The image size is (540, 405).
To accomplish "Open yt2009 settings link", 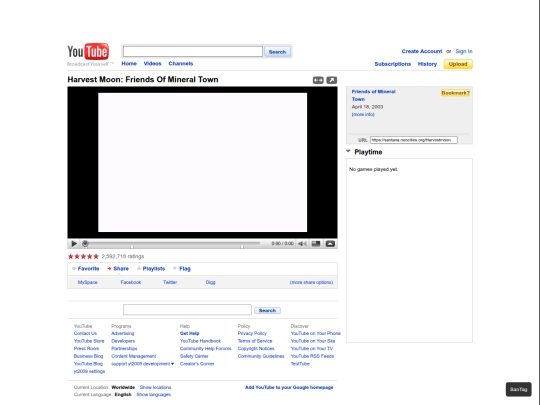I will point(89,371).
